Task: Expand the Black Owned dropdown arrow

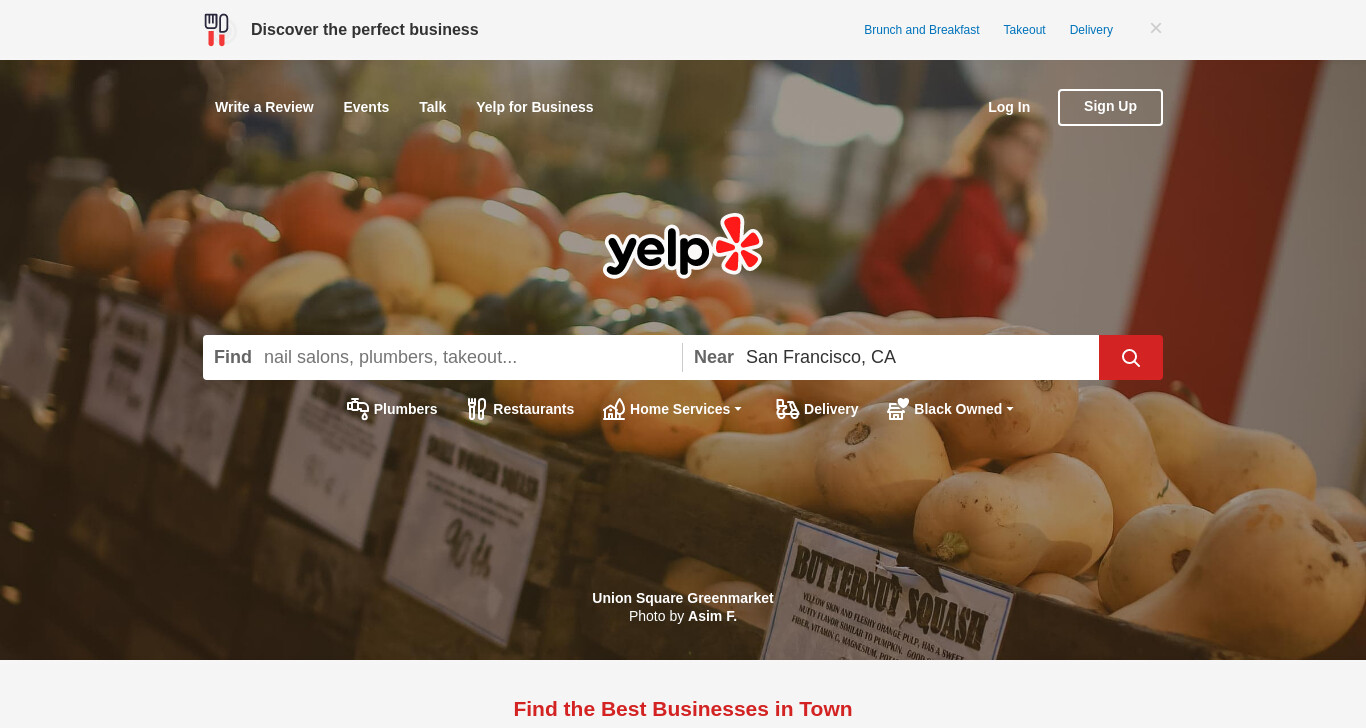Action: (1010, 409)
